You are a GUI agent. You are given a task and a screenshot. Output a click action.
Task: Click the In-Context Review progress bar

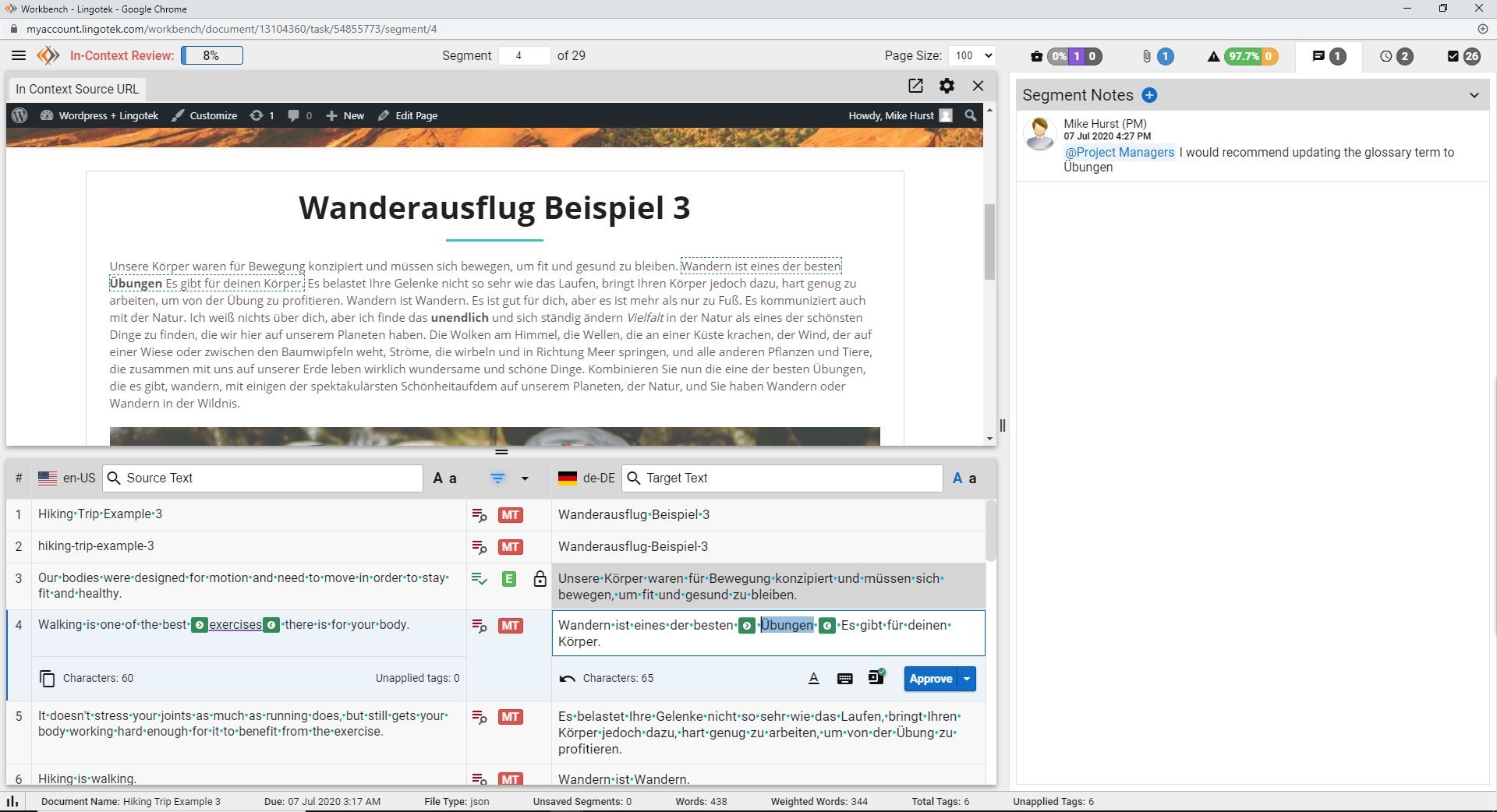click(211, 55)
